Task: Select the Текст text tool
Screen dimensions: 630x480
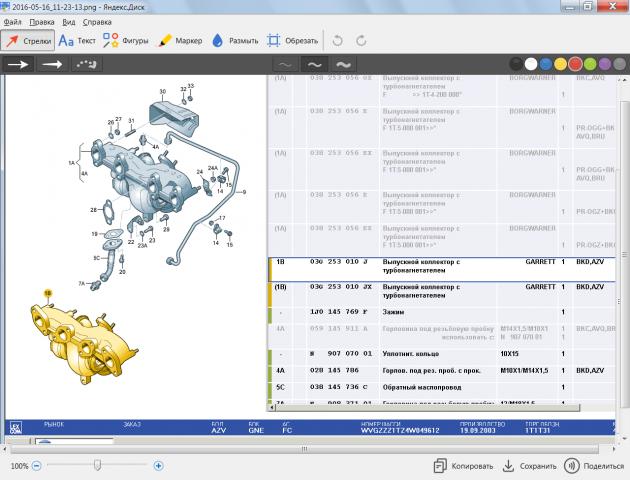Action: tap(77, 41)
